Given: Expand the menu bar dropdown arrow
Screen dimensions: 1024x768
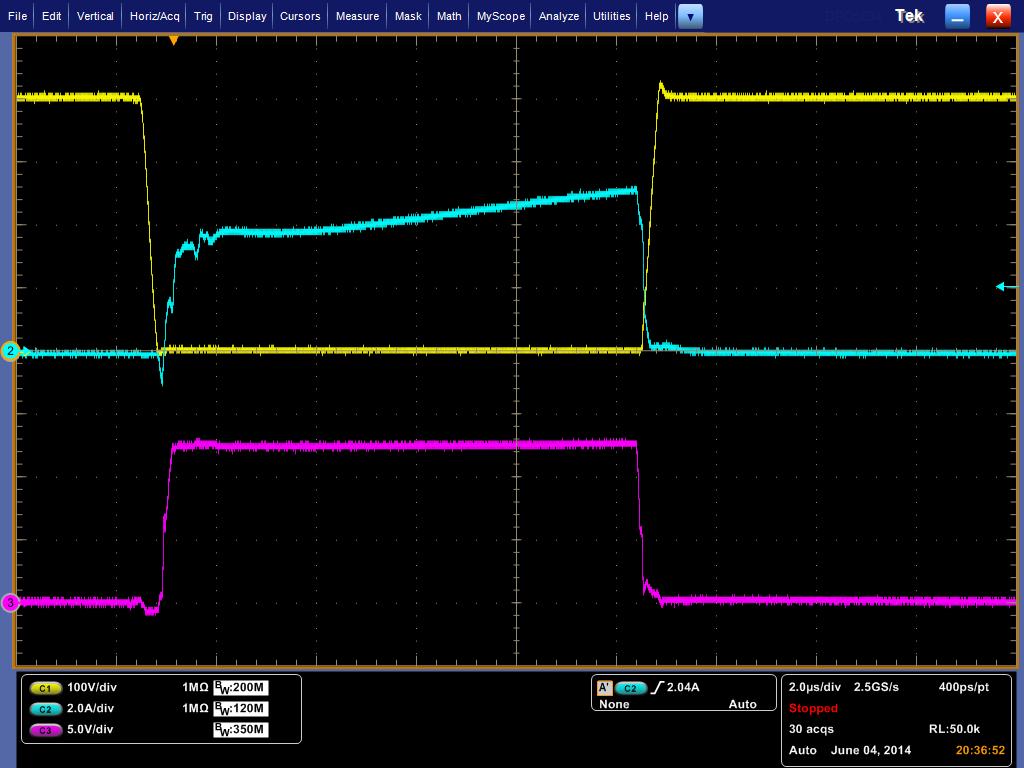Looking at the screenshot, I should coord(690,16).
